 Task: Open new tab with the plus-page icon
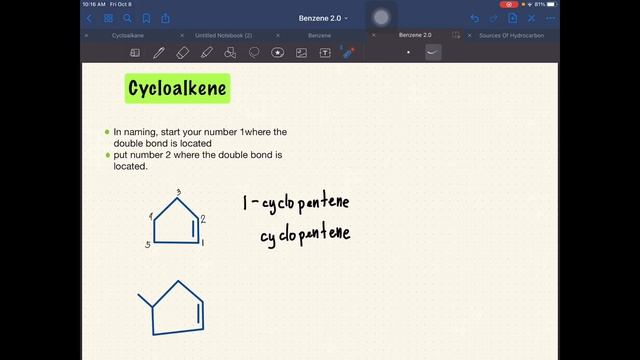click(456, 36)
